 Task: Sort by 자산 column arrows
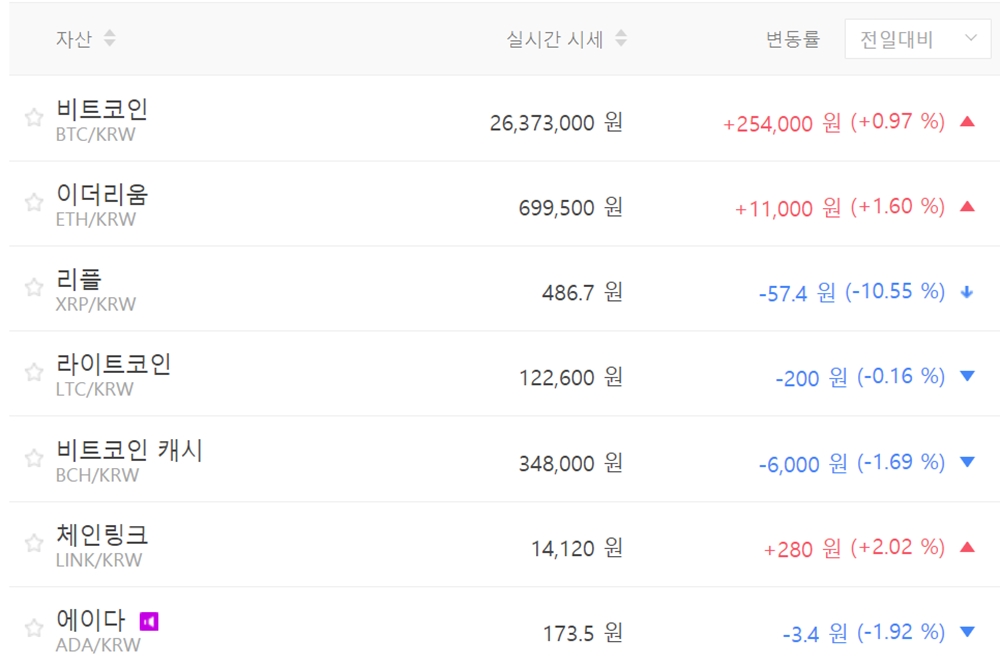point(109,39)
